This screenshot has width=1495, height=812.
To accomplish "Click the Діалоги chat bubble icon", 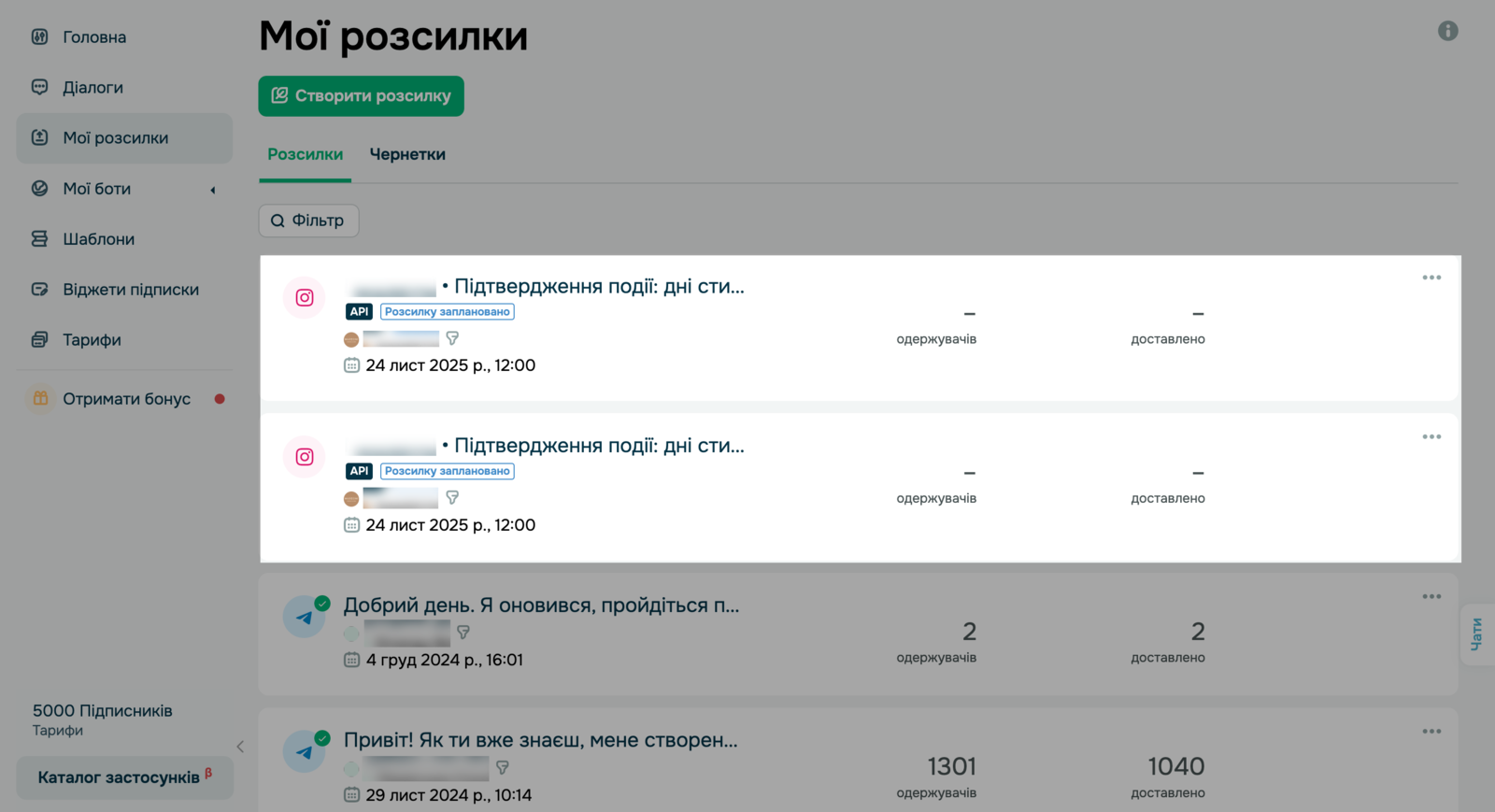I will click(x=39, y=87).
